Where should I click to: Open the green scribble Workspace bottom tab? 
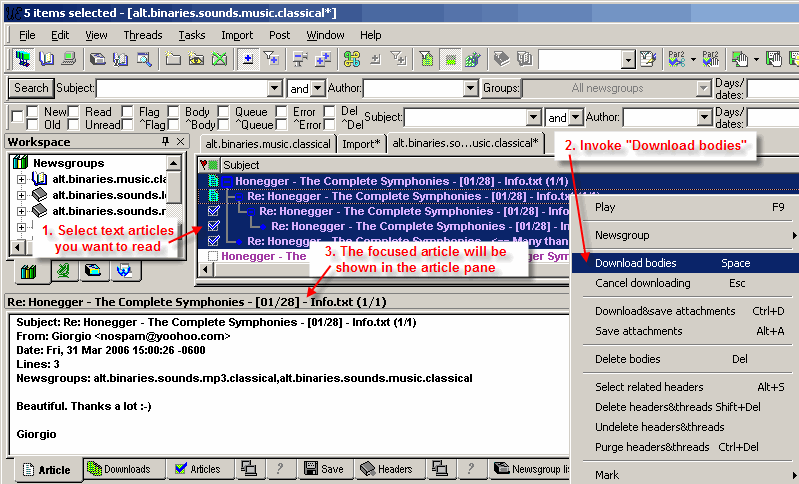pos(64,270)
